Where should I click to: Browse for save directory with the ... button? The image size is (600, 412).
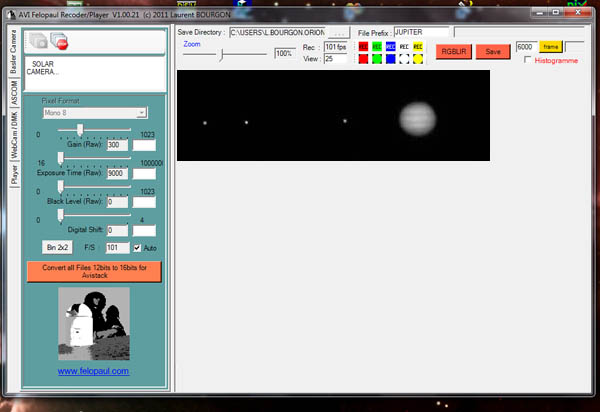coord(339,33)
